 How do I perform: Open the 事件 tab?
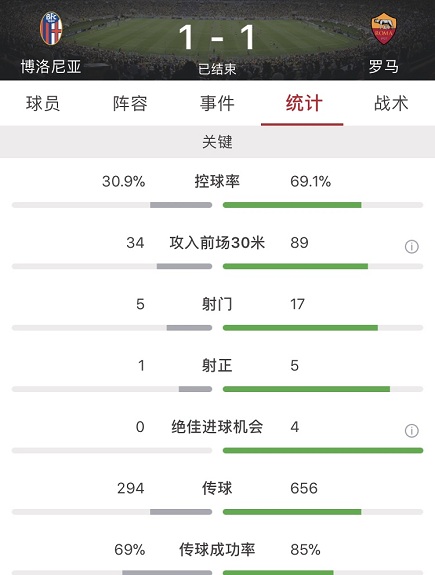click(x=217, y=103)
